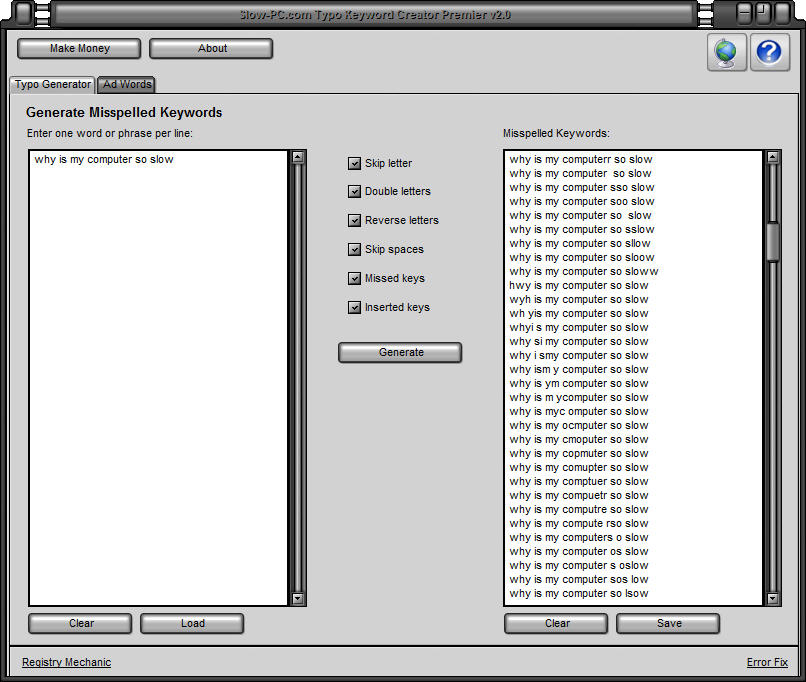This screenshot has width=806, height=682.
Task: Select 'why is my cmoputer so slow' row
Action: [579, 439]
